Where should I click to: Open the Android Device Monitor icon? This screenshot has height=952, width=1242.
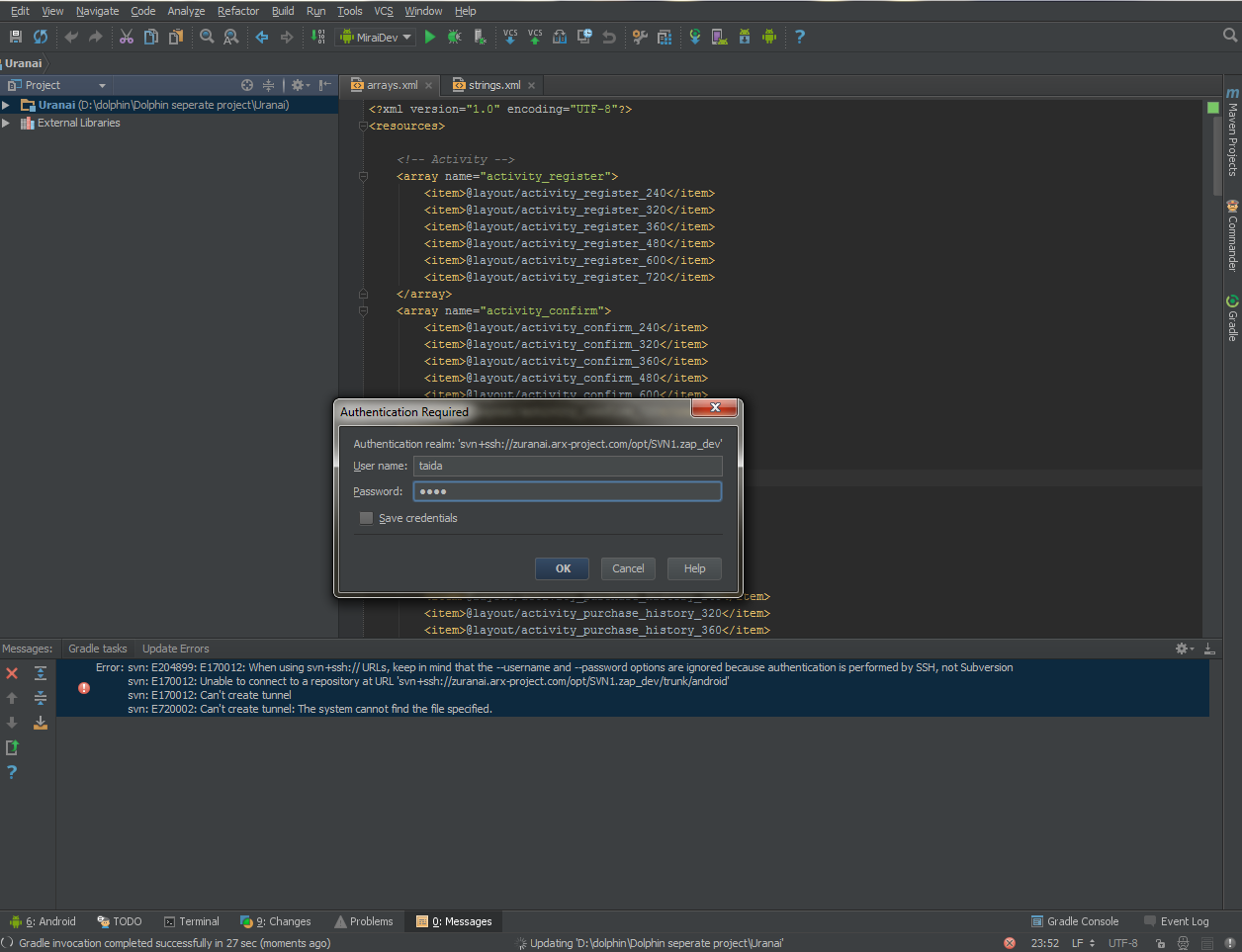click(769, 37)
